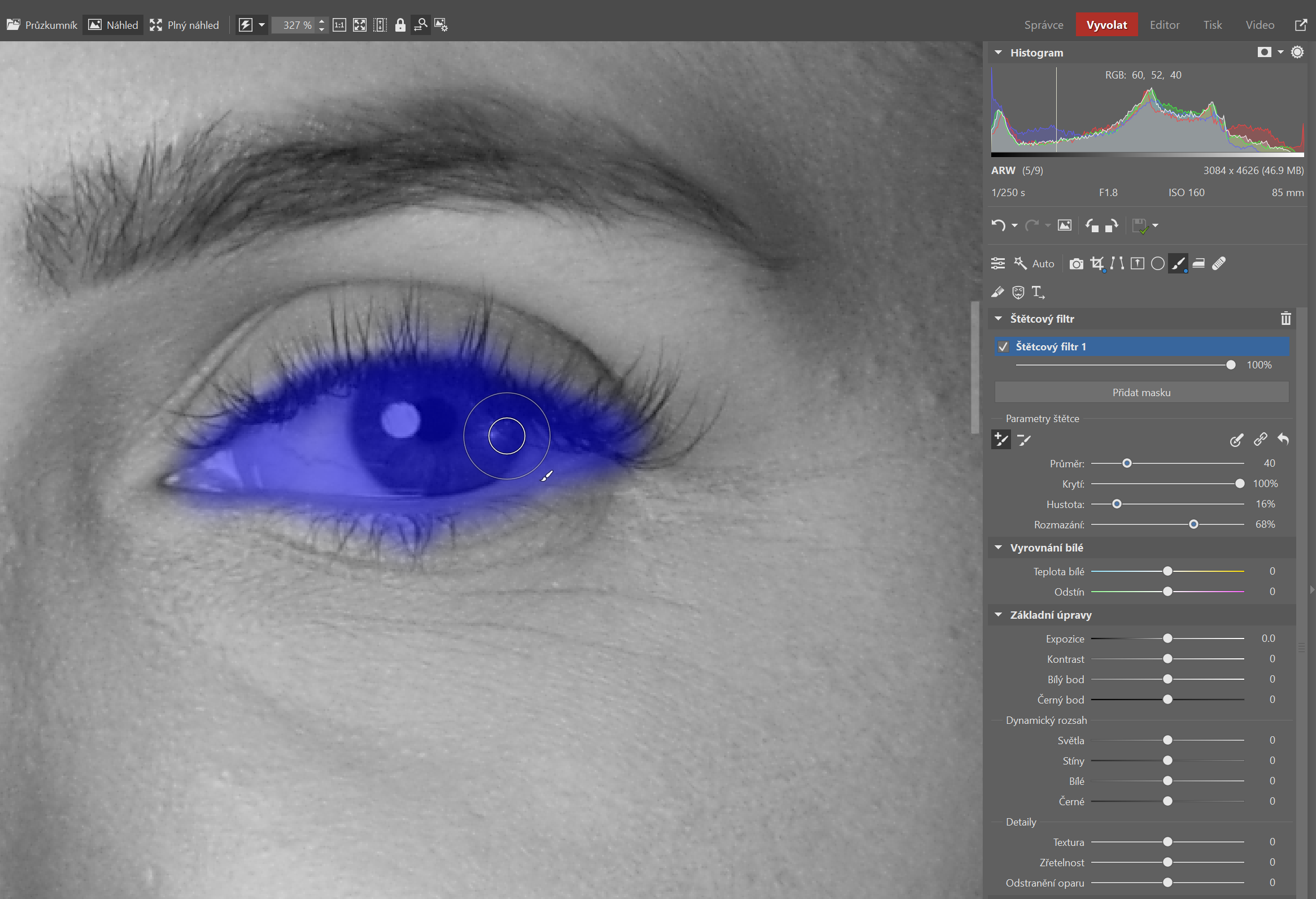Switch to erase-from-mask brush mode
Screen dimensions: 1316x899
click(x=1024, y=440)
